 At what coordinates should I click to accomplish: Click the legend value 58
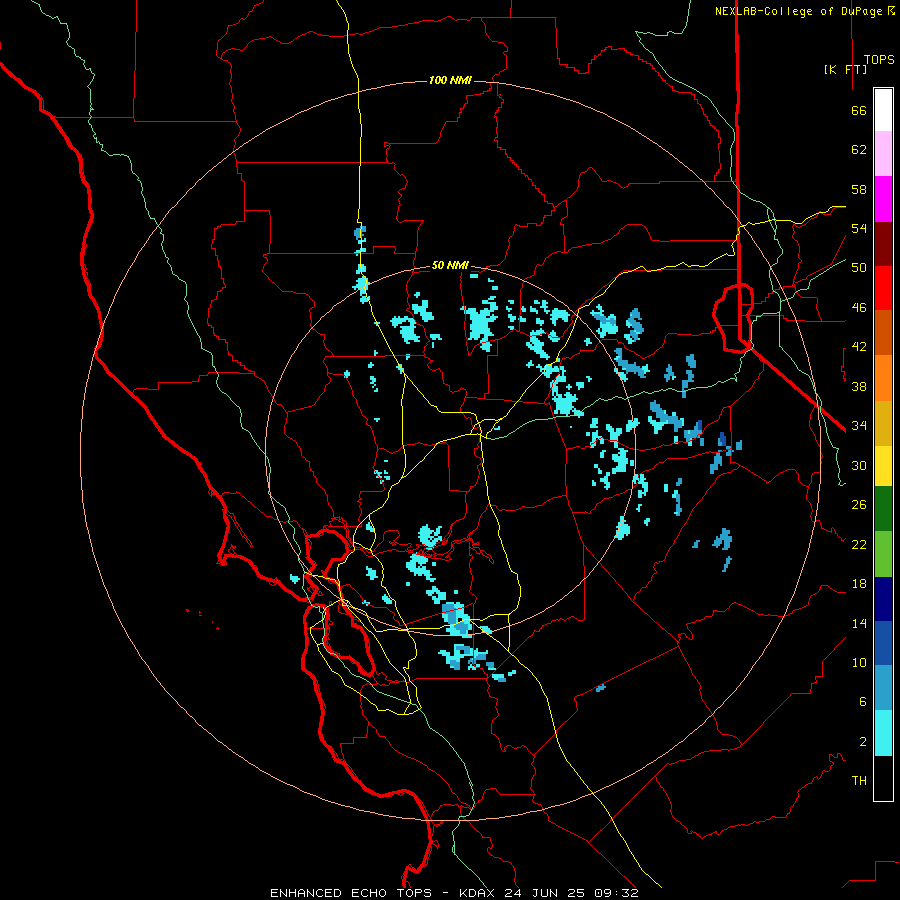tap(859, 189)
